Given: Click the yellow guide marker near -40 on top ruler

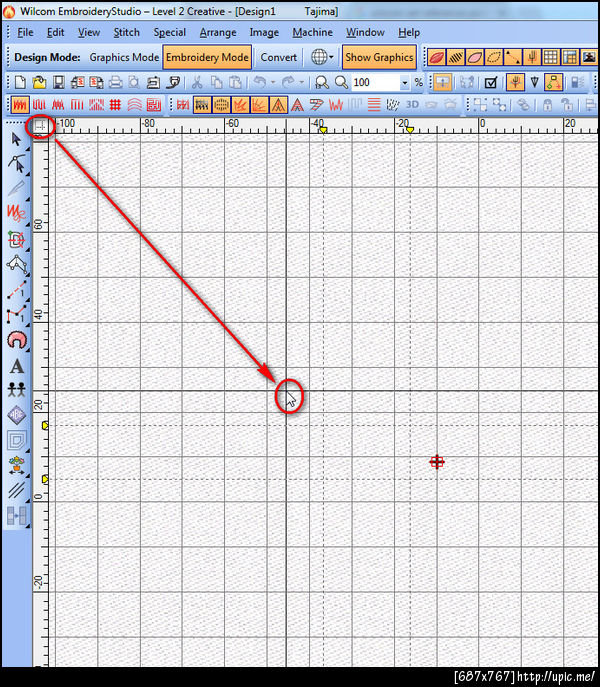Looking at the screenshot, I should 323,130.
